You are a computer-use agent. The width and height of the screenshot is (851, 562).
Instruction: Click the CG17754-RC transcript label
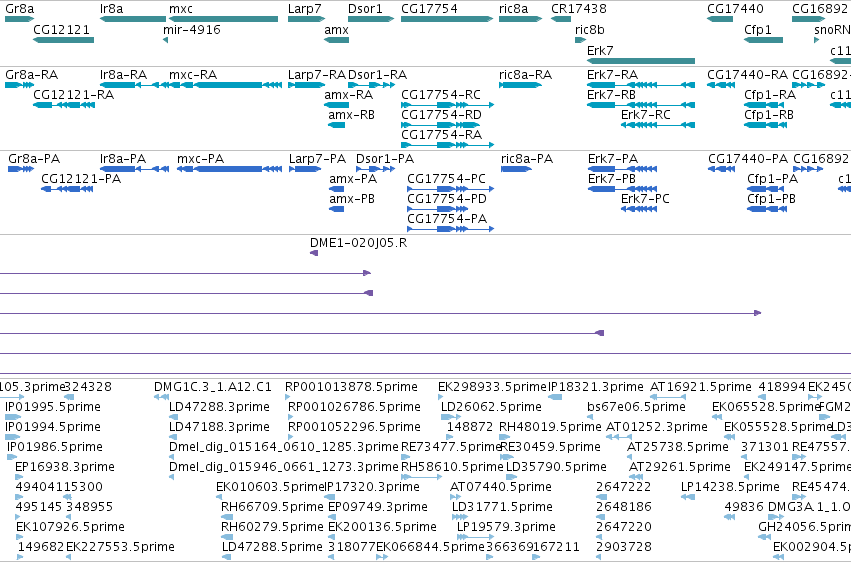click(x=441, y=95)
